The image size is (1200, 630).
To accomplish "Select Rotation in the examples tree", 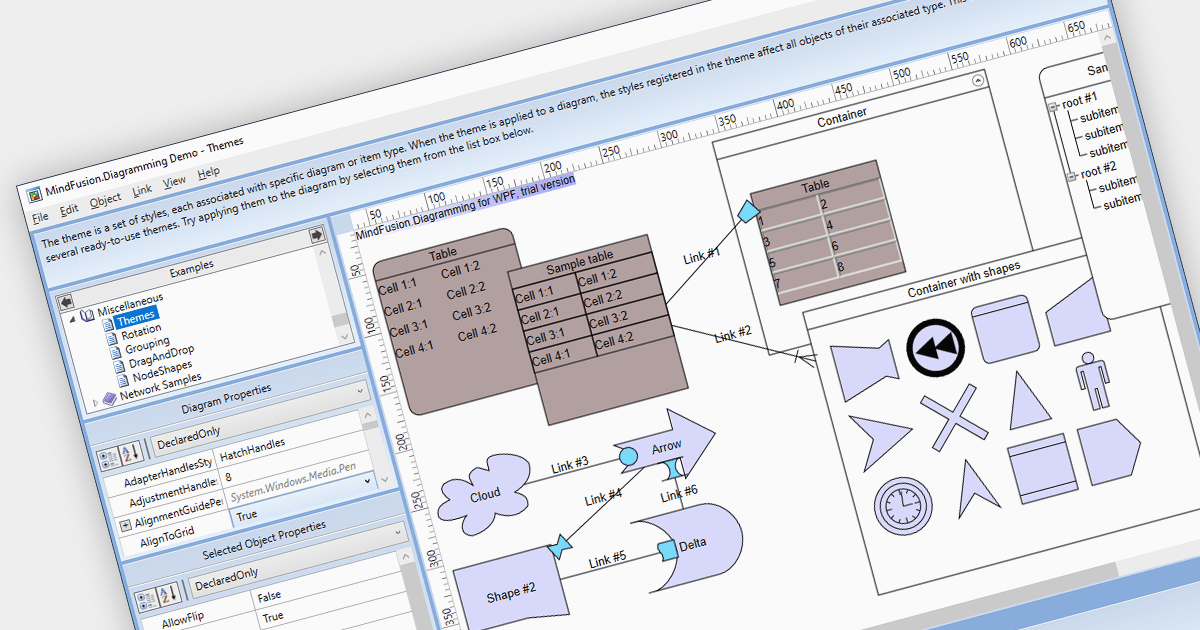I will tap(141, 330).
